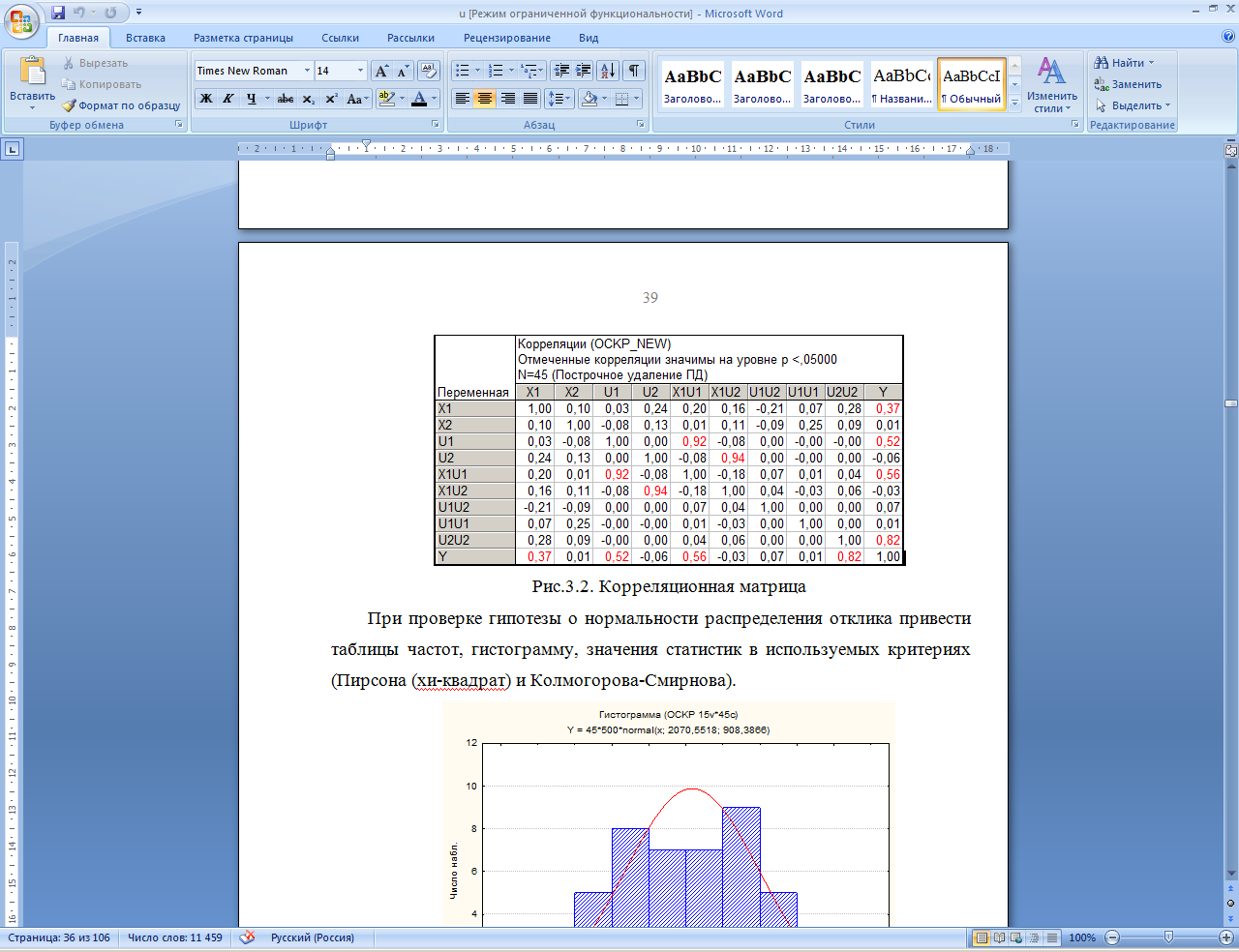Click the zoom out minus button

[x=1112, y=937]
